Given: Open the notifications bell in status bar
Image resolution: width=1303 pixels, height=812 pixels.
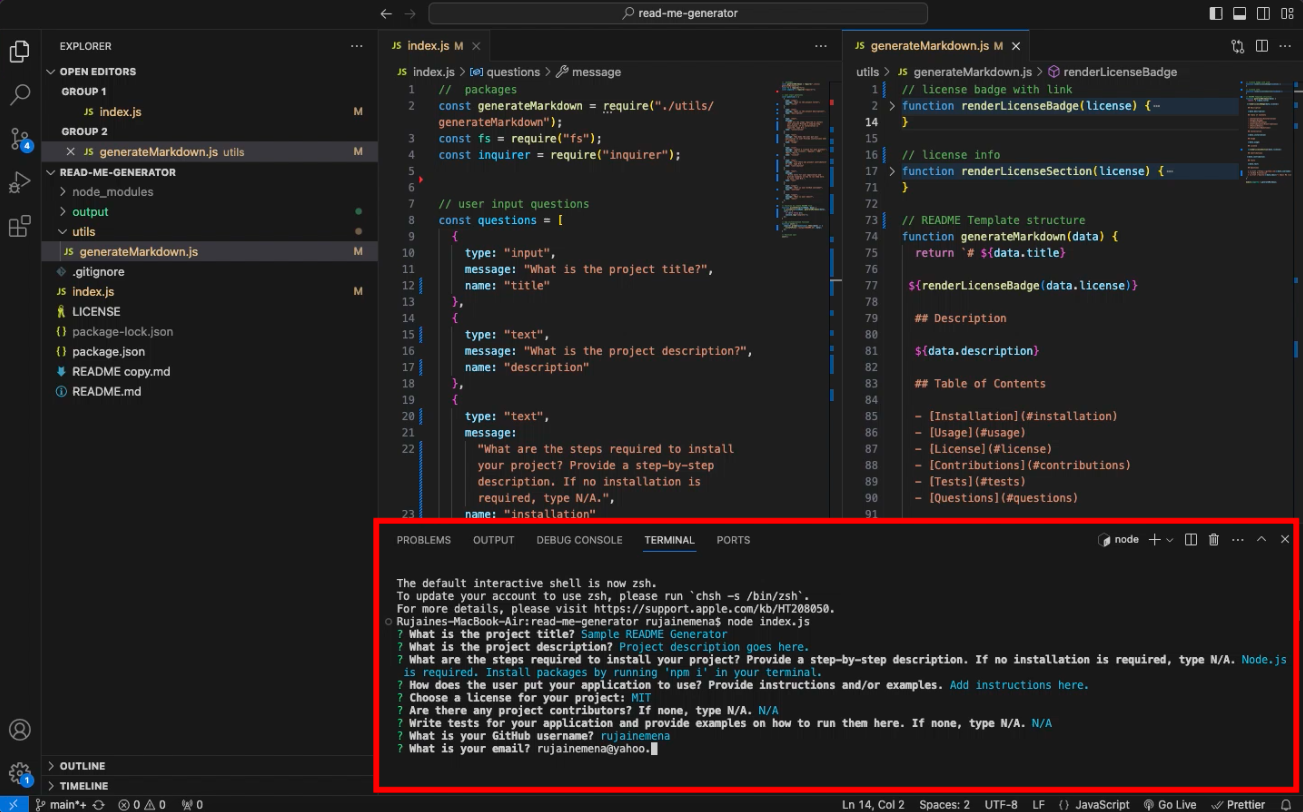Looking at the screenshot, I should point(1286,804).
